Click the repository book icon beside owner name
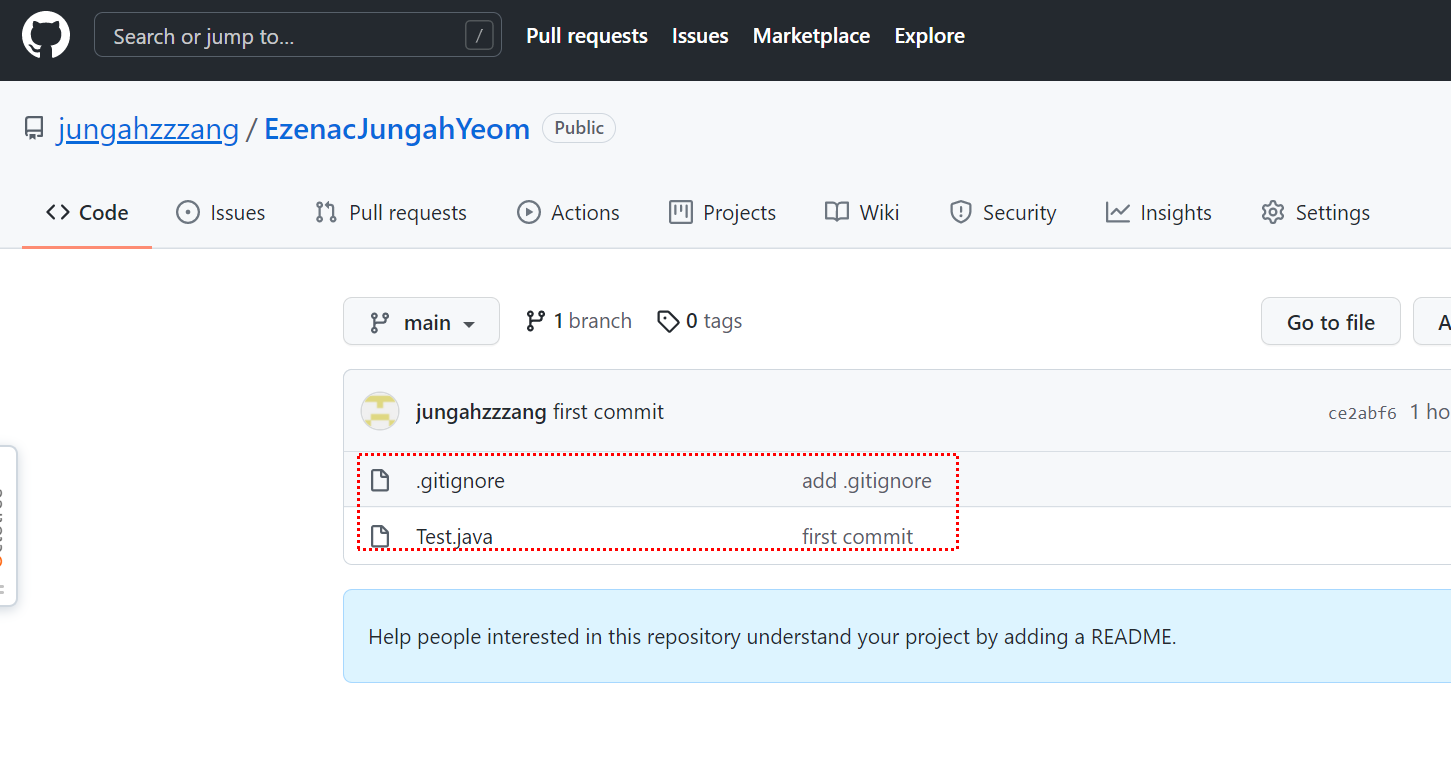 tap(34, 129)
